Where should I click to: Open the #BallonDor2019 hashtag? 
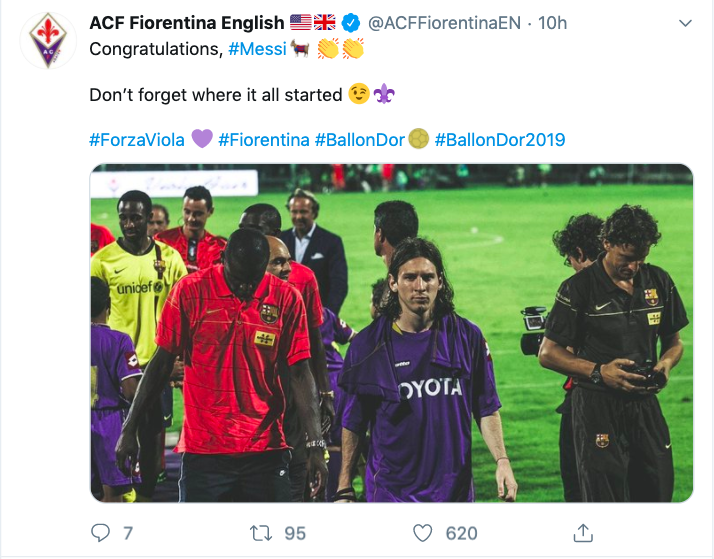click(x=500, y=140)
